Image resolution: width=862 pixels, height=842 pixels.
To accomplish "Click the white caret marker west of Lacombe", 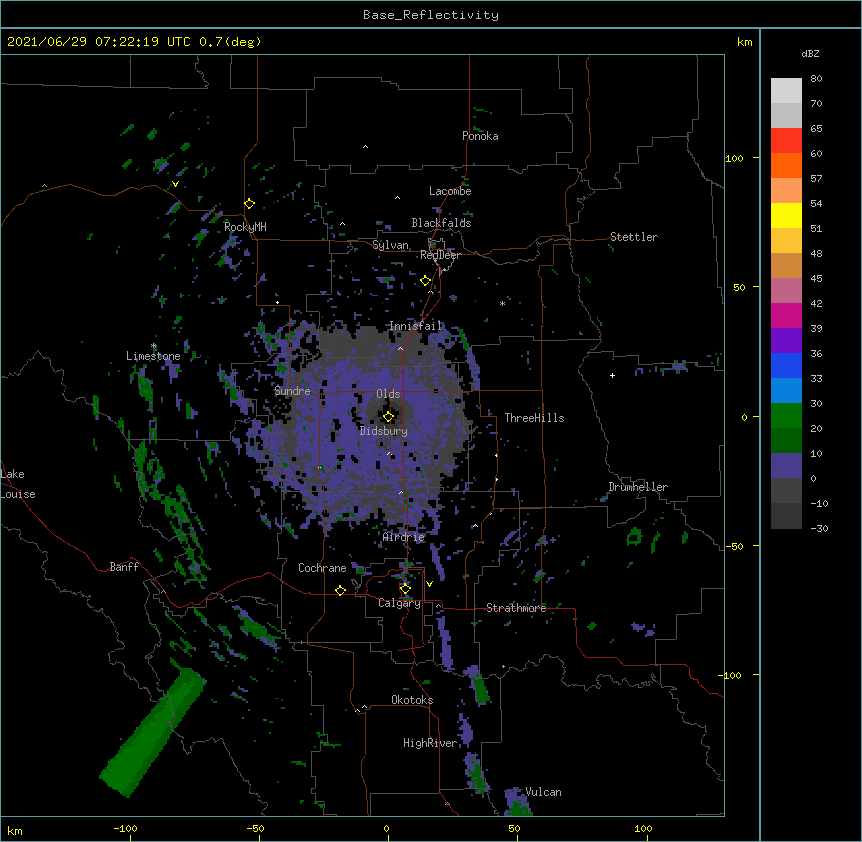I will pos(397,197).
